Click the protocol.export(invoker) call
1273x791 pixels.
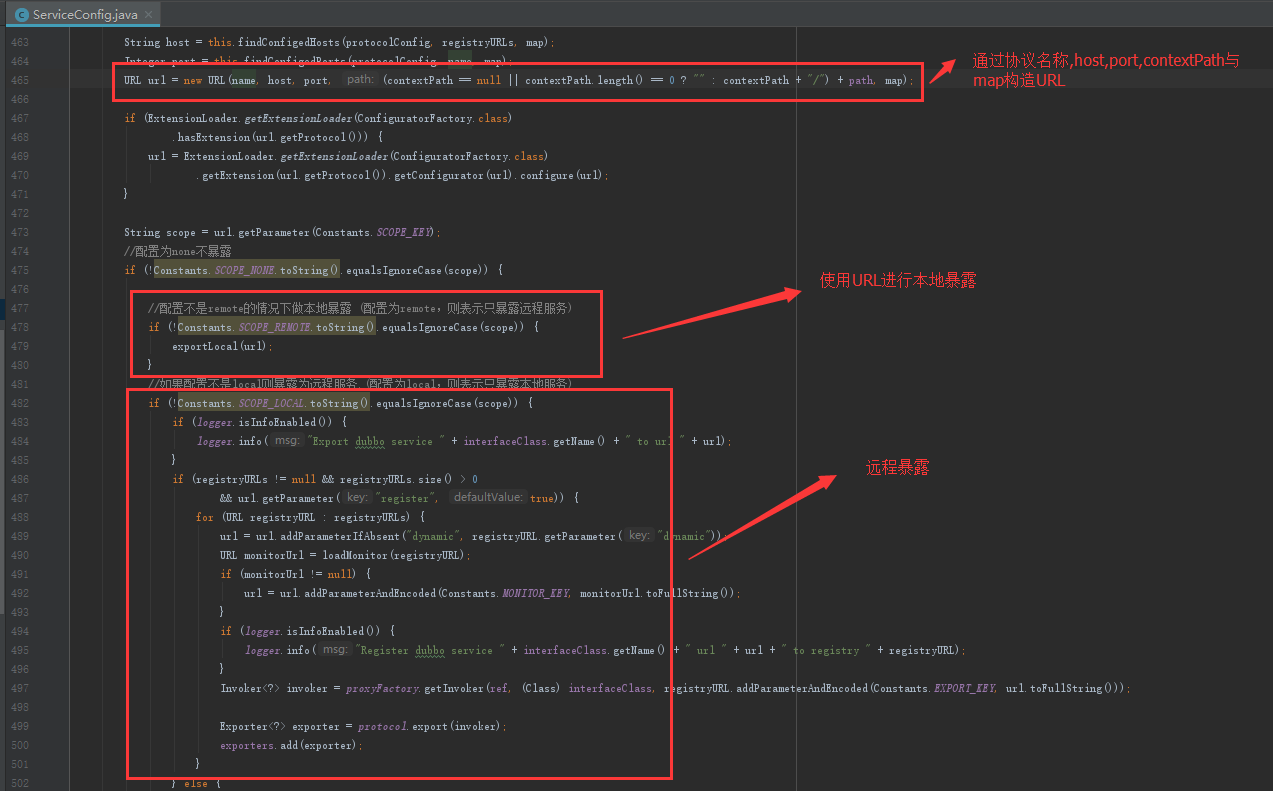[431, 726]
